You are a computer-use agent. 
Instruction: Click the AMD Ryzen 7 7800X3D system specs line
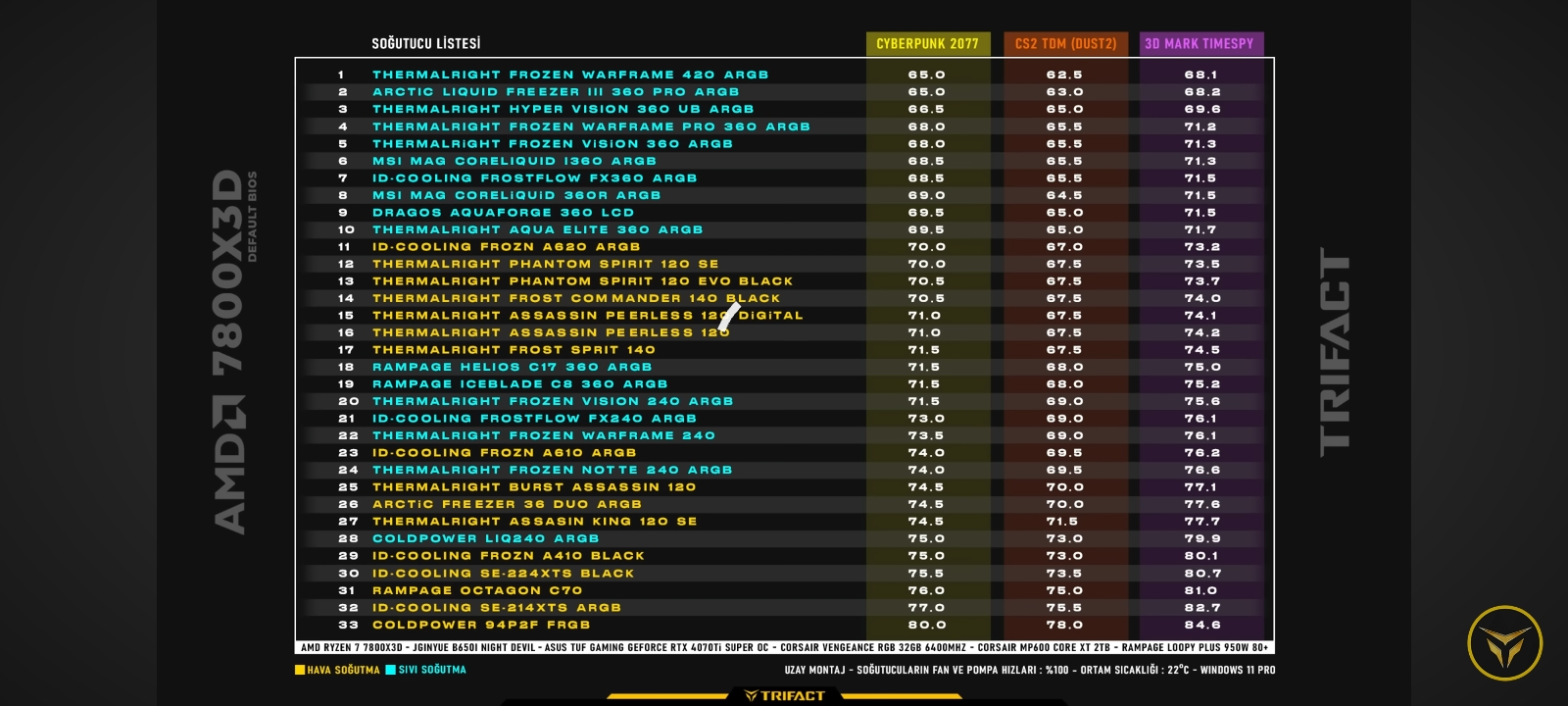[x=784, y=648]
